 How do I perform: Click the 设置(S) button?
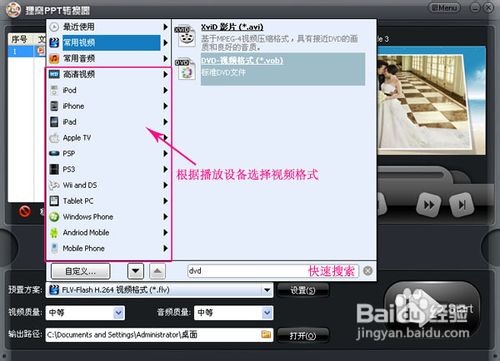coord(303,290)
